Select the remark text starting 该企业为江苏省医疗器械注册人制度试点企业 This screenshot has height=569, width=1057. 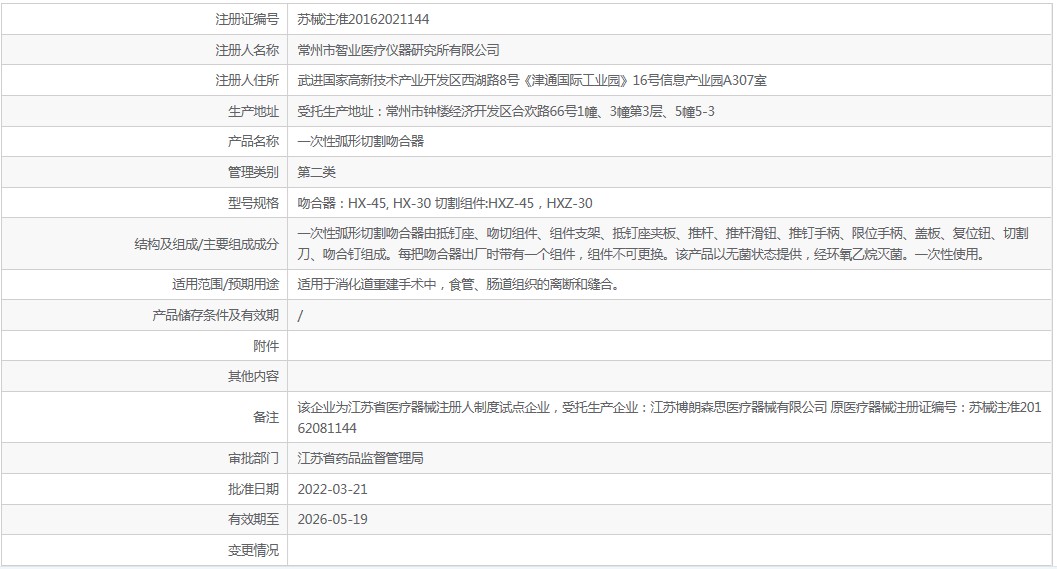[x=669, y=417]
